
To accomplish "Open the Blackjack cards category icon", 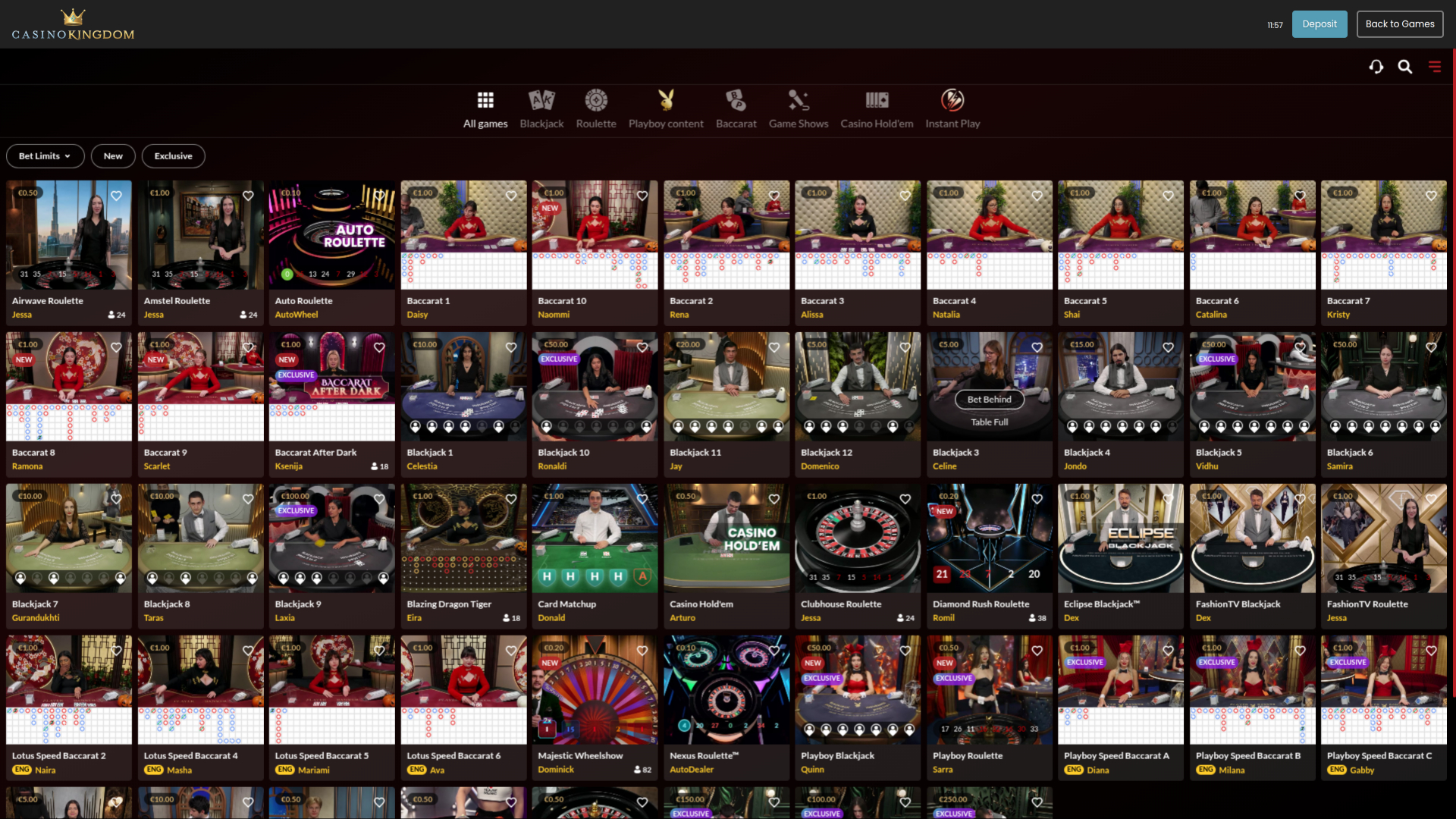I will pos(541,100).
